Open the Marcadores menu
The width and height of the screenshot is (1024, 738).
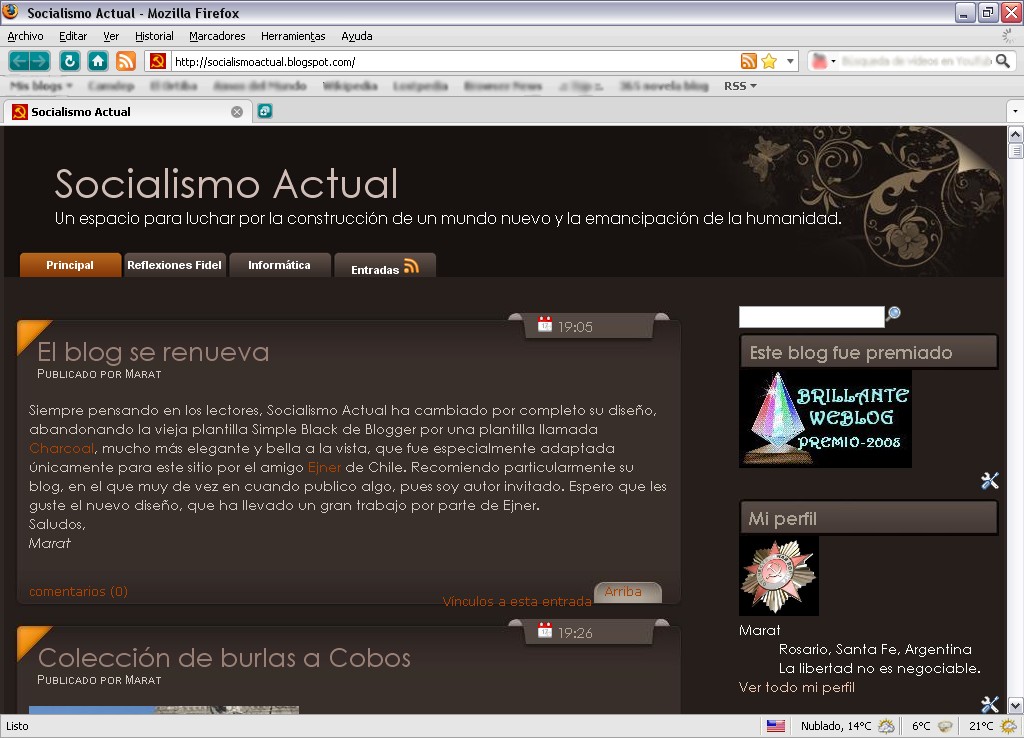(217, 36)
